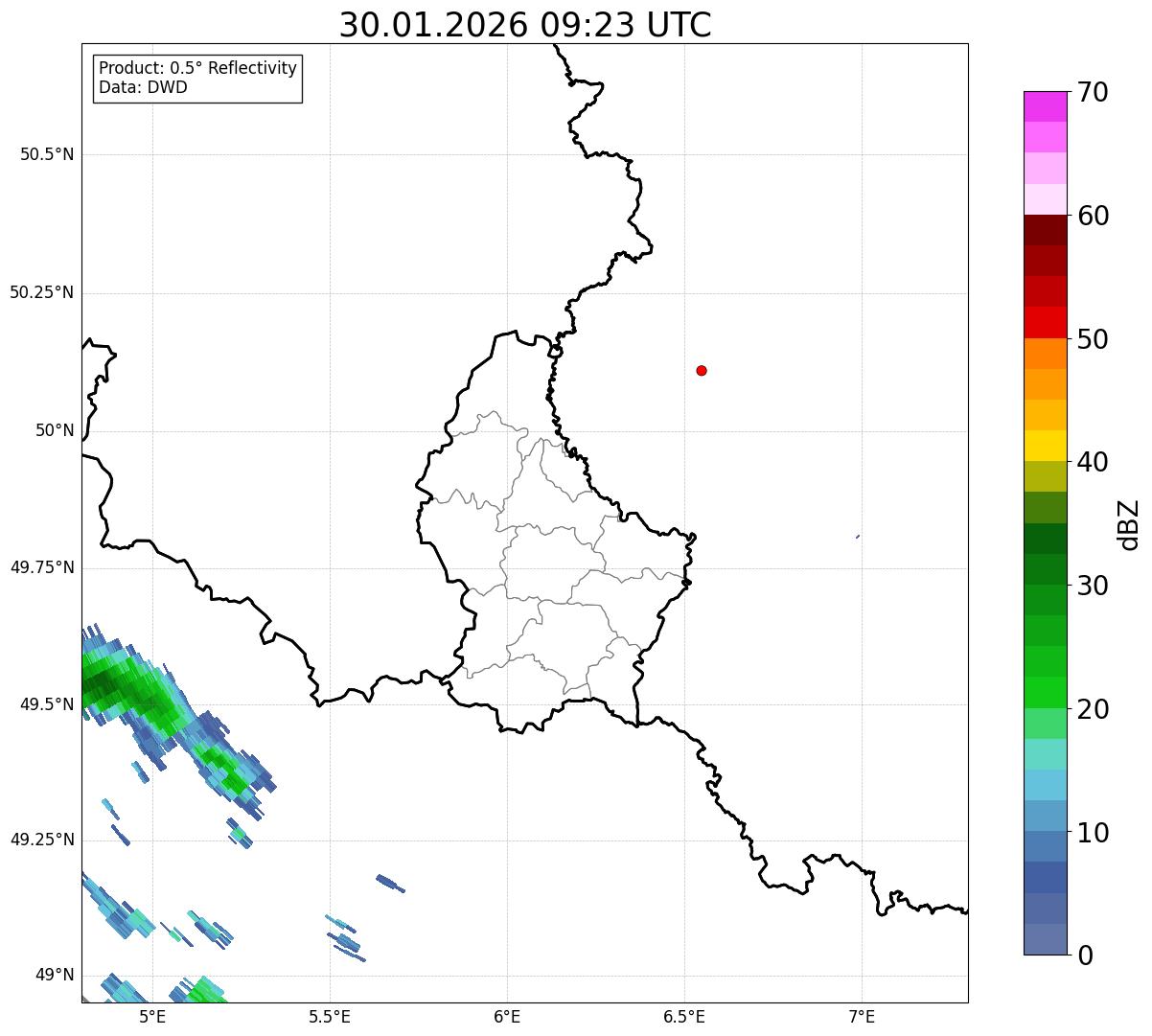Click the 50.25°N latitude label

[x=41, y=292]
